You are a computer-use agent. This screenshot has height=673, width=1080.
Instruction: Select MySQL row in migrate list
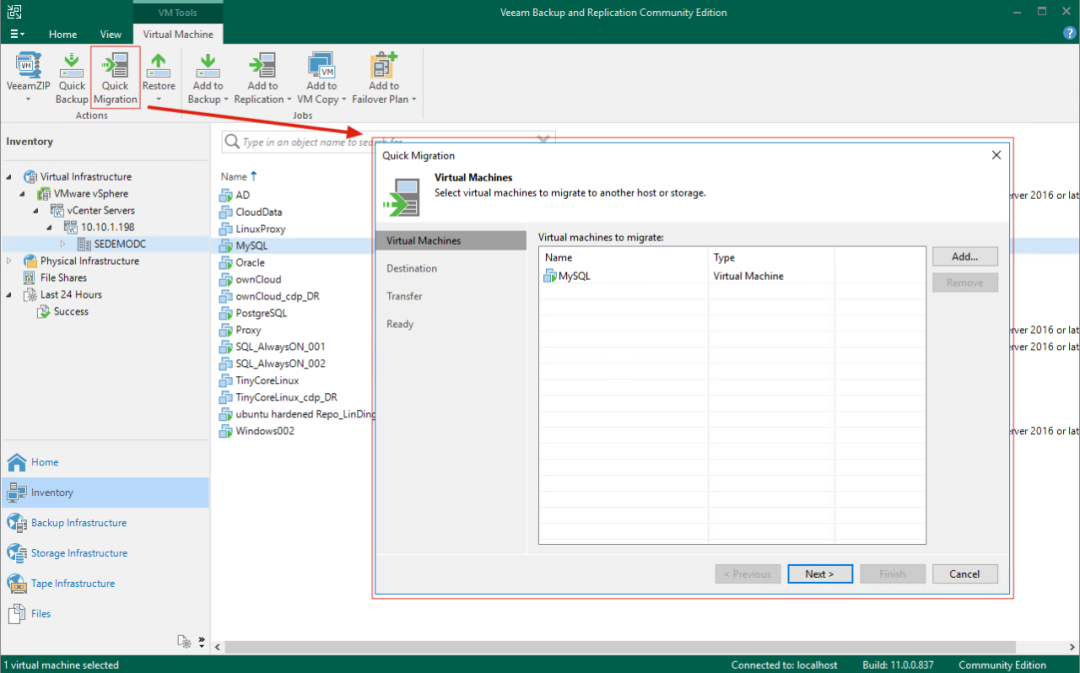[x=731, y=276]
